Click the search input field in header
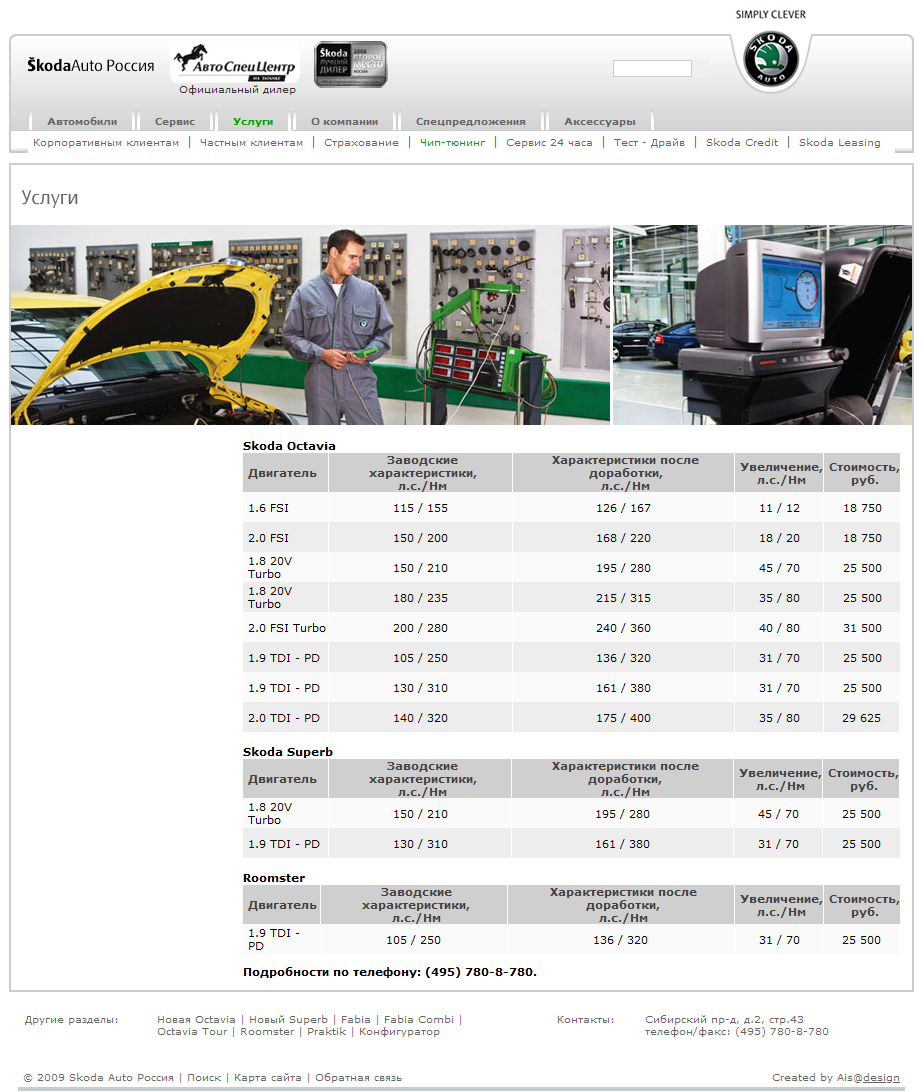The height and width of the screenshot is (1092, 924). [x=652, y=68]
